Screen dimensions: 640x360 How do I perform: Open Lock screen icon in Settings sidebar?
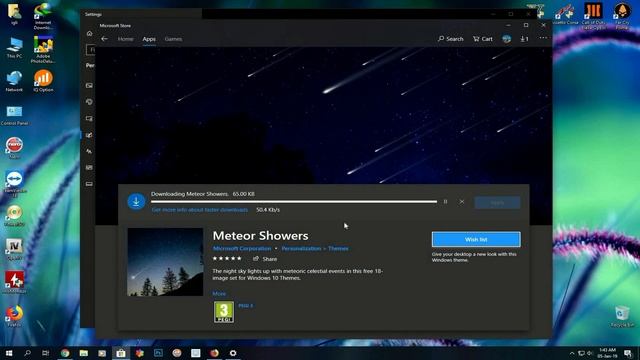pos(89,118)
